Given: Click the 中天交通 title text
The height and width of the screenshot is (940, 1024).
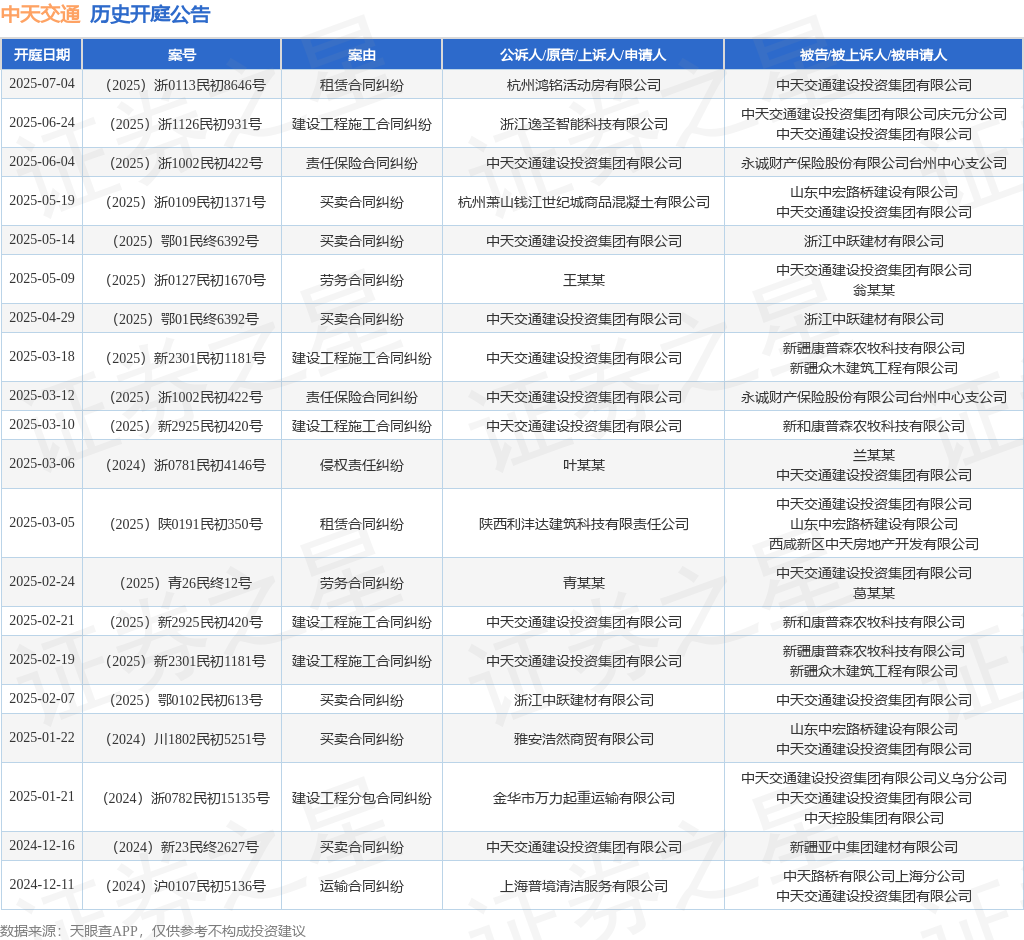Looking at the screenshot, I should pos(40,14).
